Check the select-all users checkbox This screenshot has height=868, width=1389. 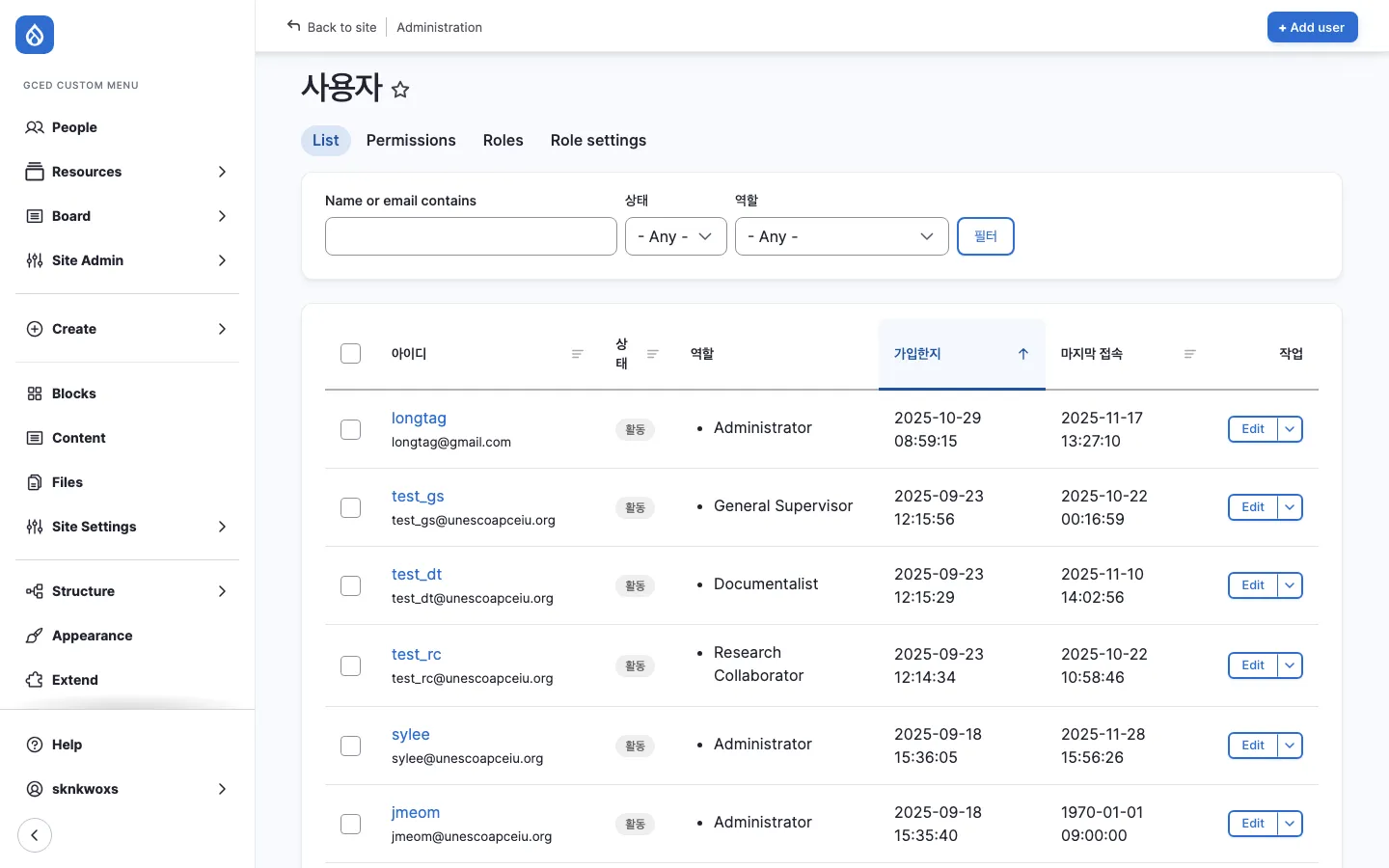[350, 354]
